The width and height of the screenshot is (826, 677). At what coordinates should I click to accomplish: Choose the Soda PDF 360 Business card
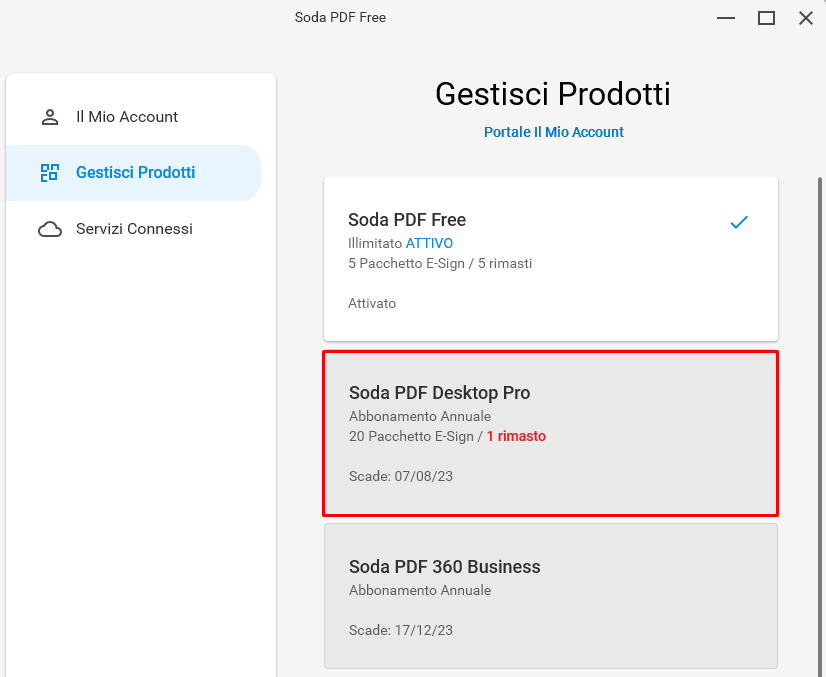[550, 596]
